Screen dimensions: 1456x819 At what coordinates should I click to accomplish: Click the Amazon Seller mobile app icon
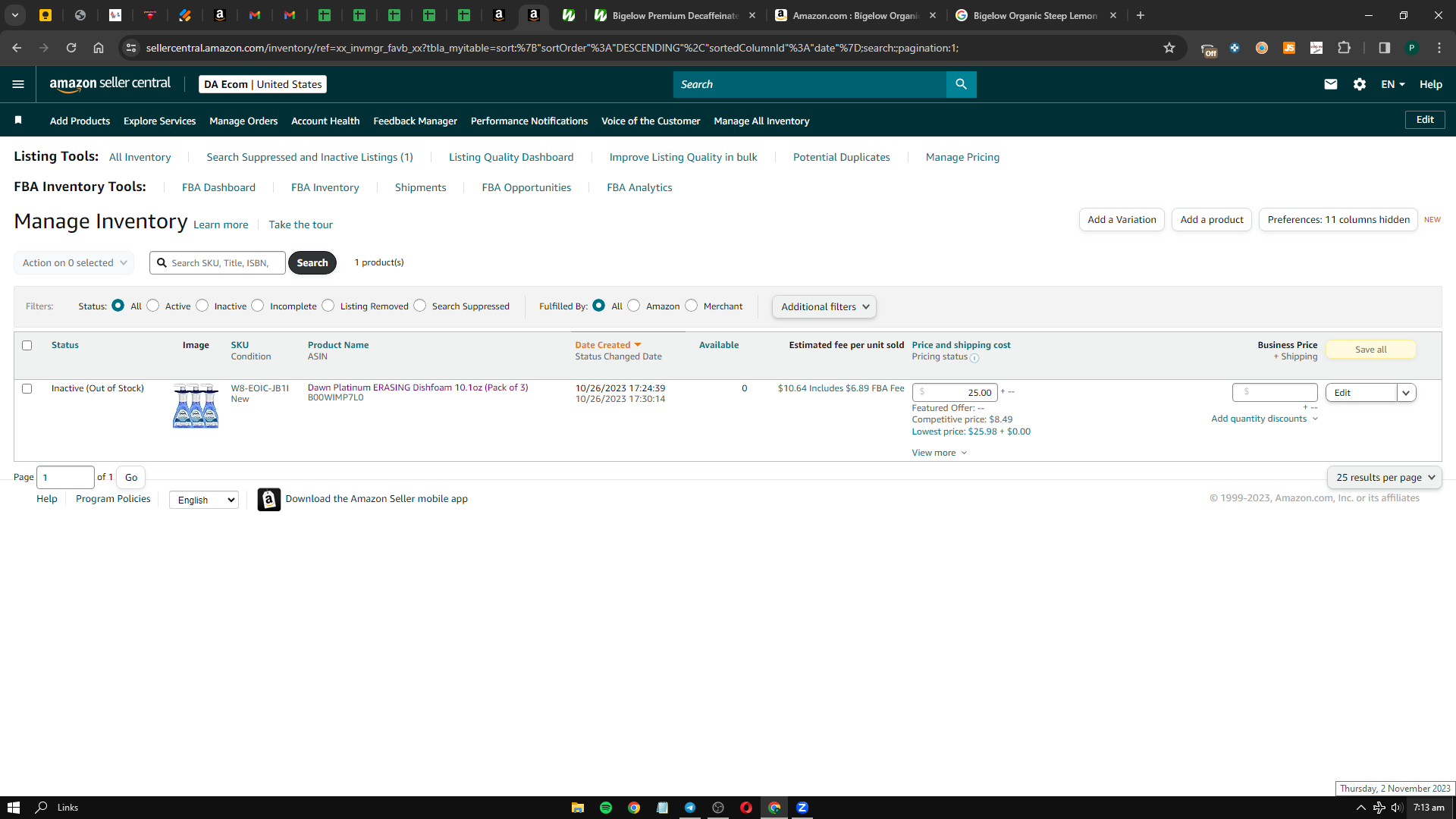(268, 499)
